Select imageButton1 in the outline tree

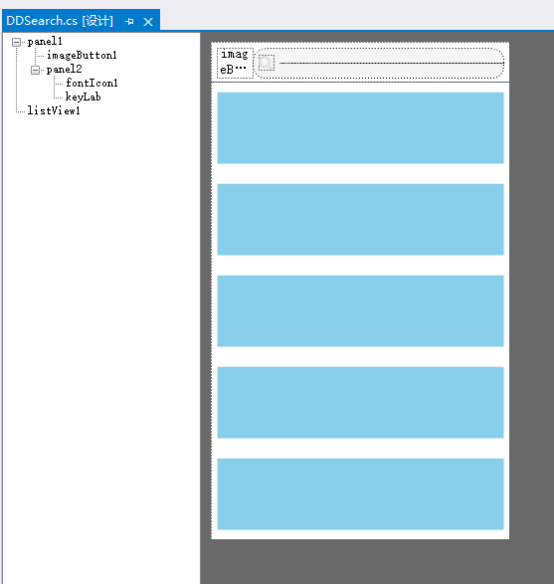click(82, 55)
